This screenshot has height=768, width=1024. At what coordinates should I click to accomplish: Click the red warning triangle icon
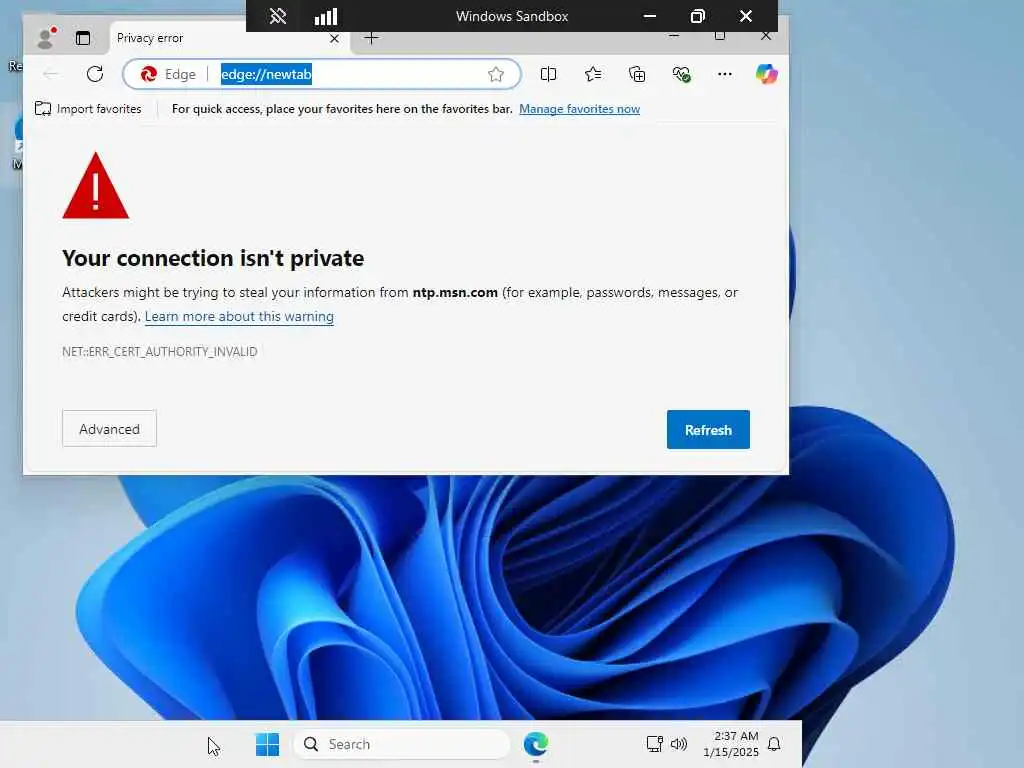coord(95,186)
